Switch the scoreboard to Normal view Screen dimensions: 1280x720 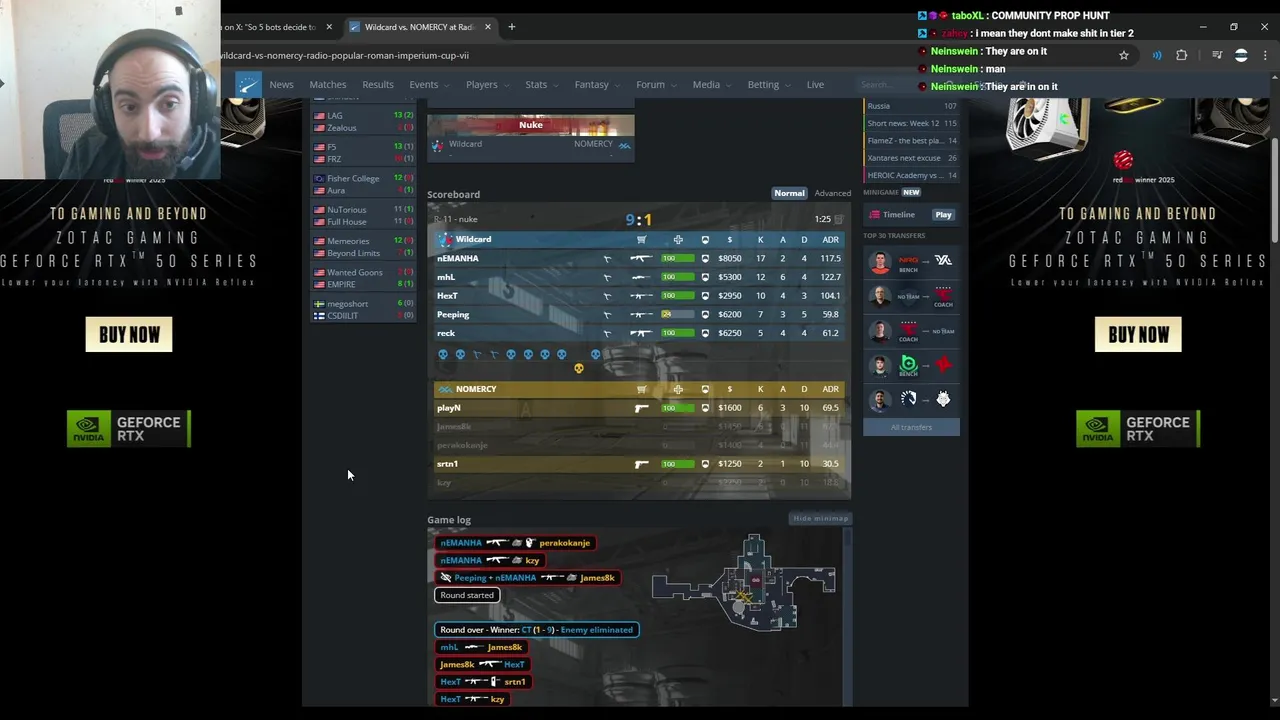point(789,193)
